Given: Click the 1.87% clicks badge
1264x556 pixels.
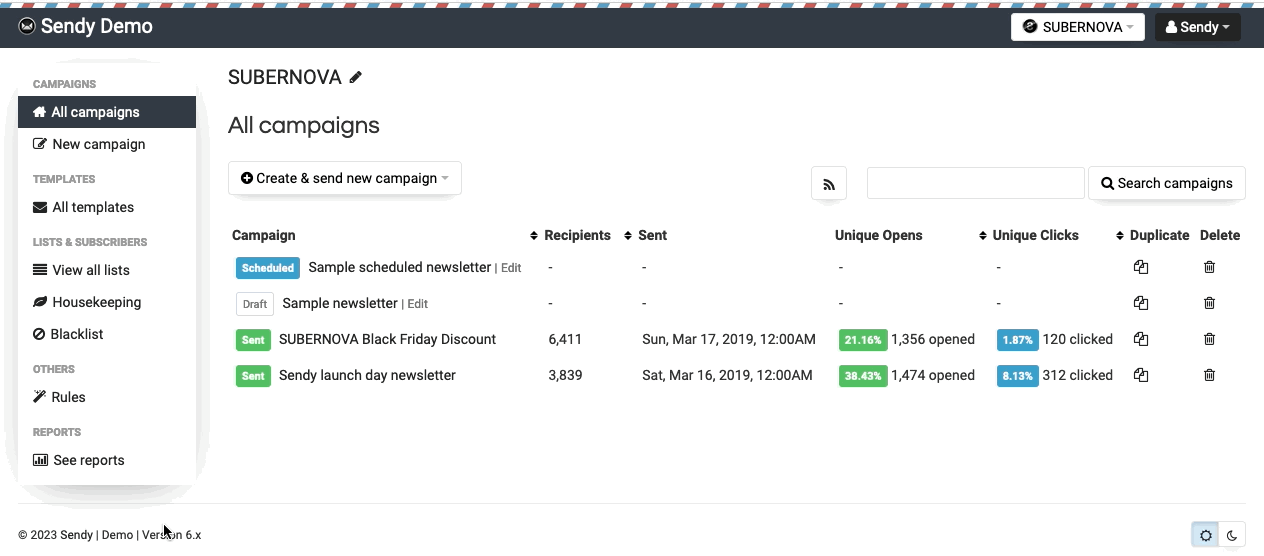Looking at the screenshot, I should pos(1018,340).
